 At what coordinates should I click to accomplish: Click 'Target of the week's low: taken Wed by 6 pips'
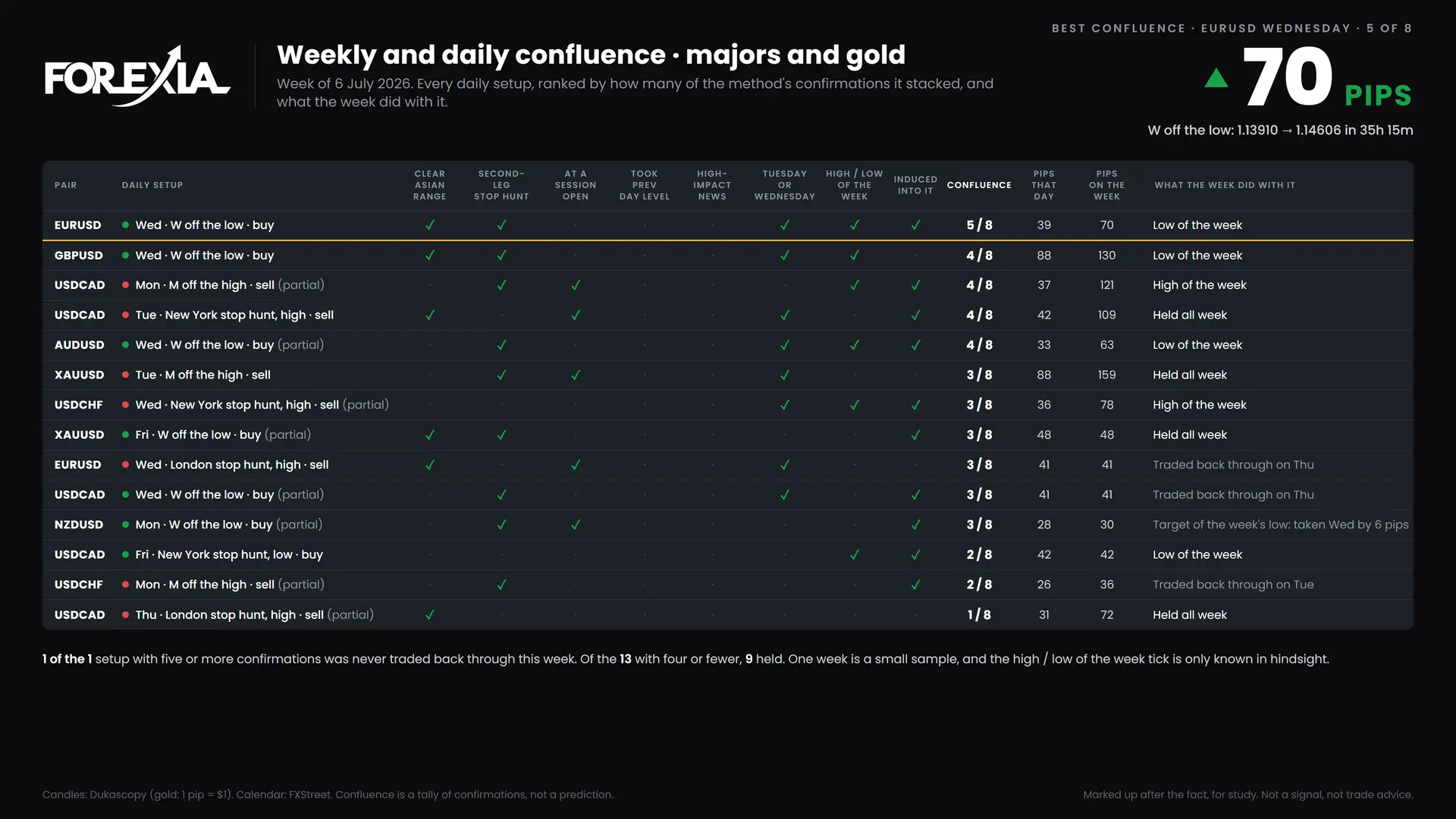(x=1281, y=525)
